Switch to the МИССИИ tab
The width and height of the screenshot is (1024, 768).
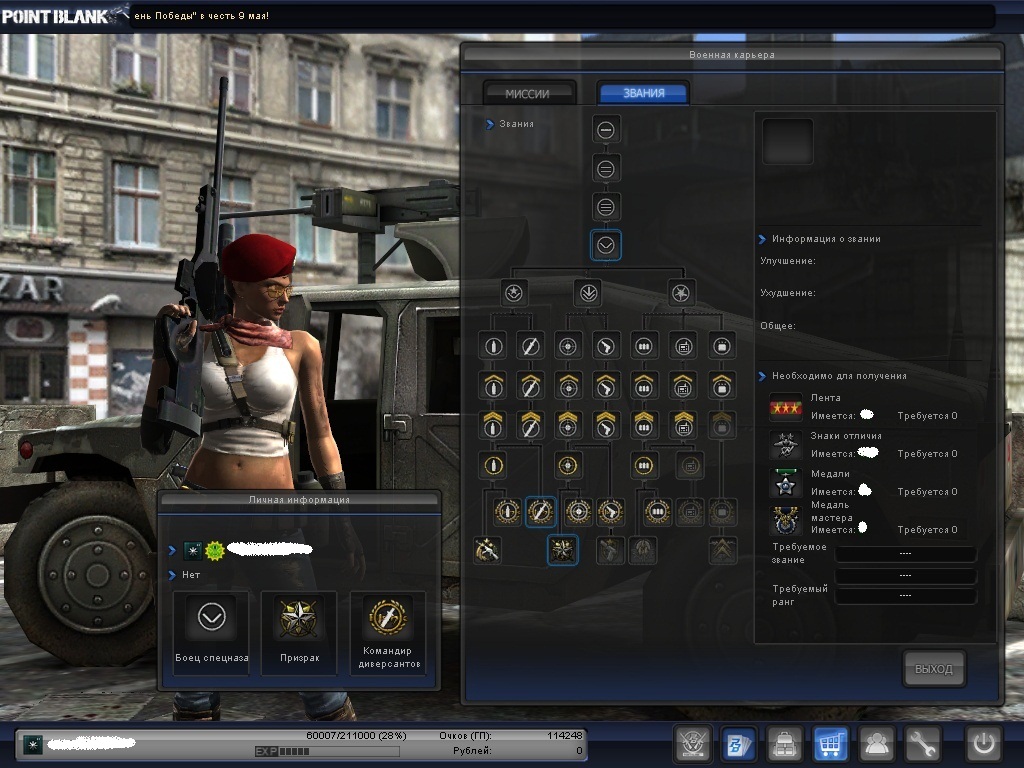point(529,93)
